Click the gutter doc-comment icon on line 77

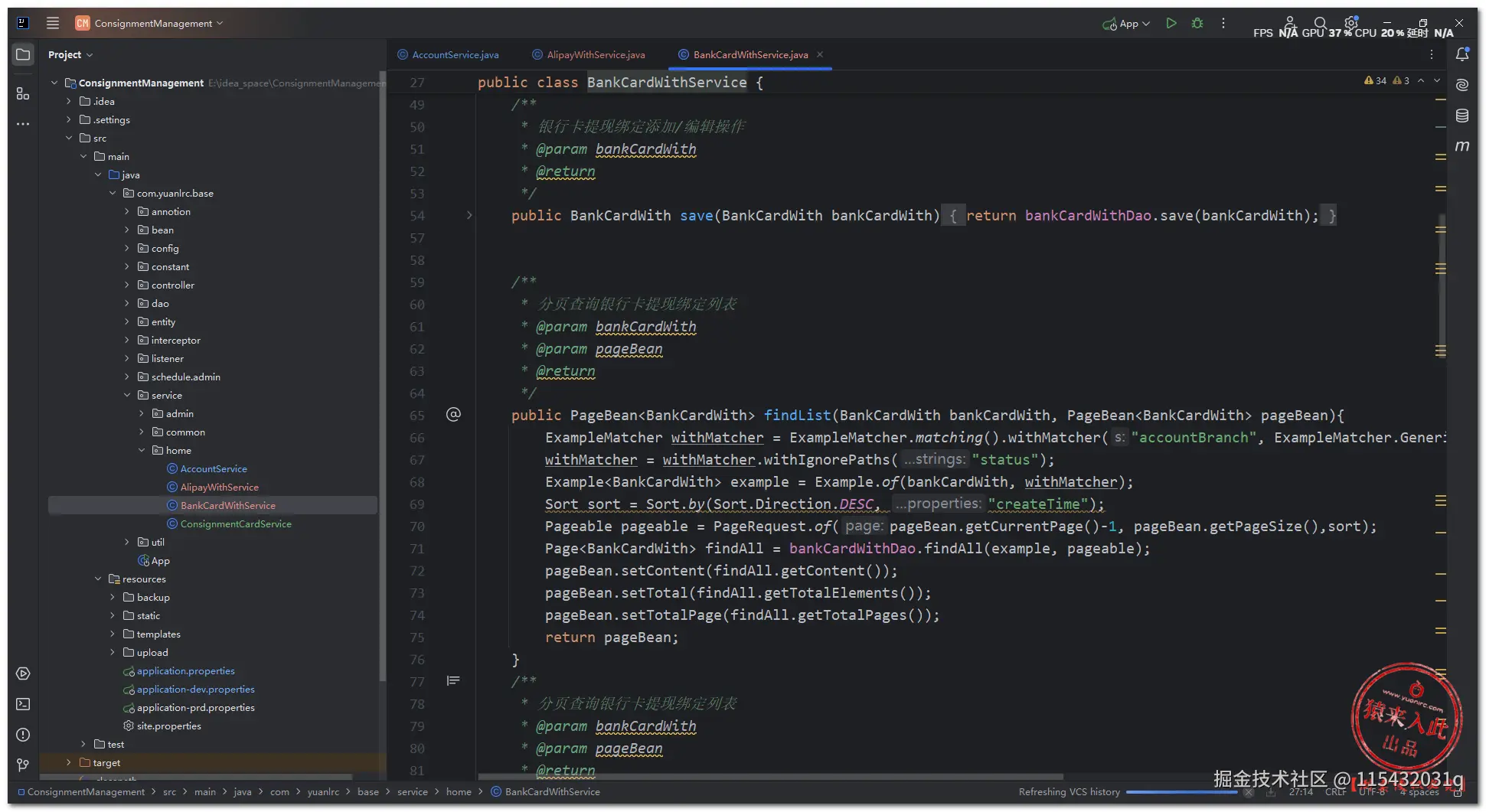(x=453, y=680)
